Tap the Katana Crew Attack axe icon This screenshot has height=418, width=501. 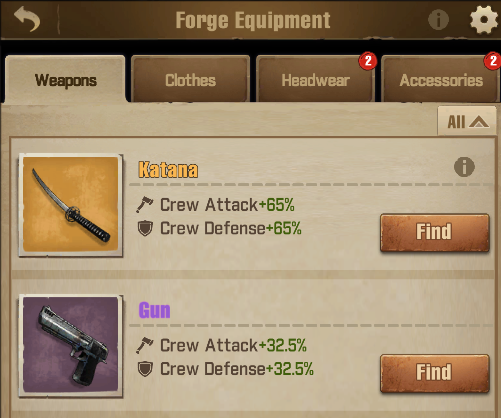click(x=145, y=204)
